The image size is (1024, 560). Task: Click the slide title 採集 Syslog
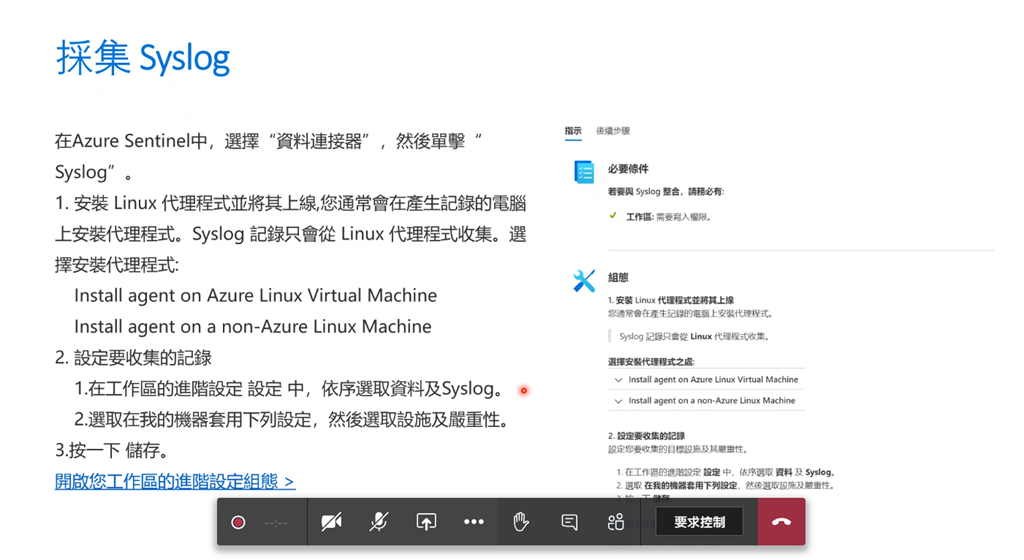pos(143,58)
